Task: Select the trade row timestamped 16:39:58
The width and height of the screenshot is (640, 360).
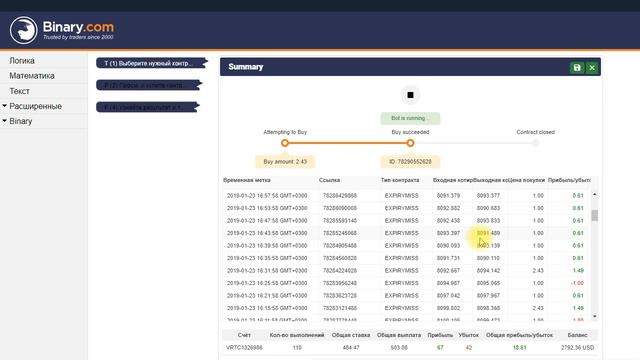Action: click(x=406, y=246)
